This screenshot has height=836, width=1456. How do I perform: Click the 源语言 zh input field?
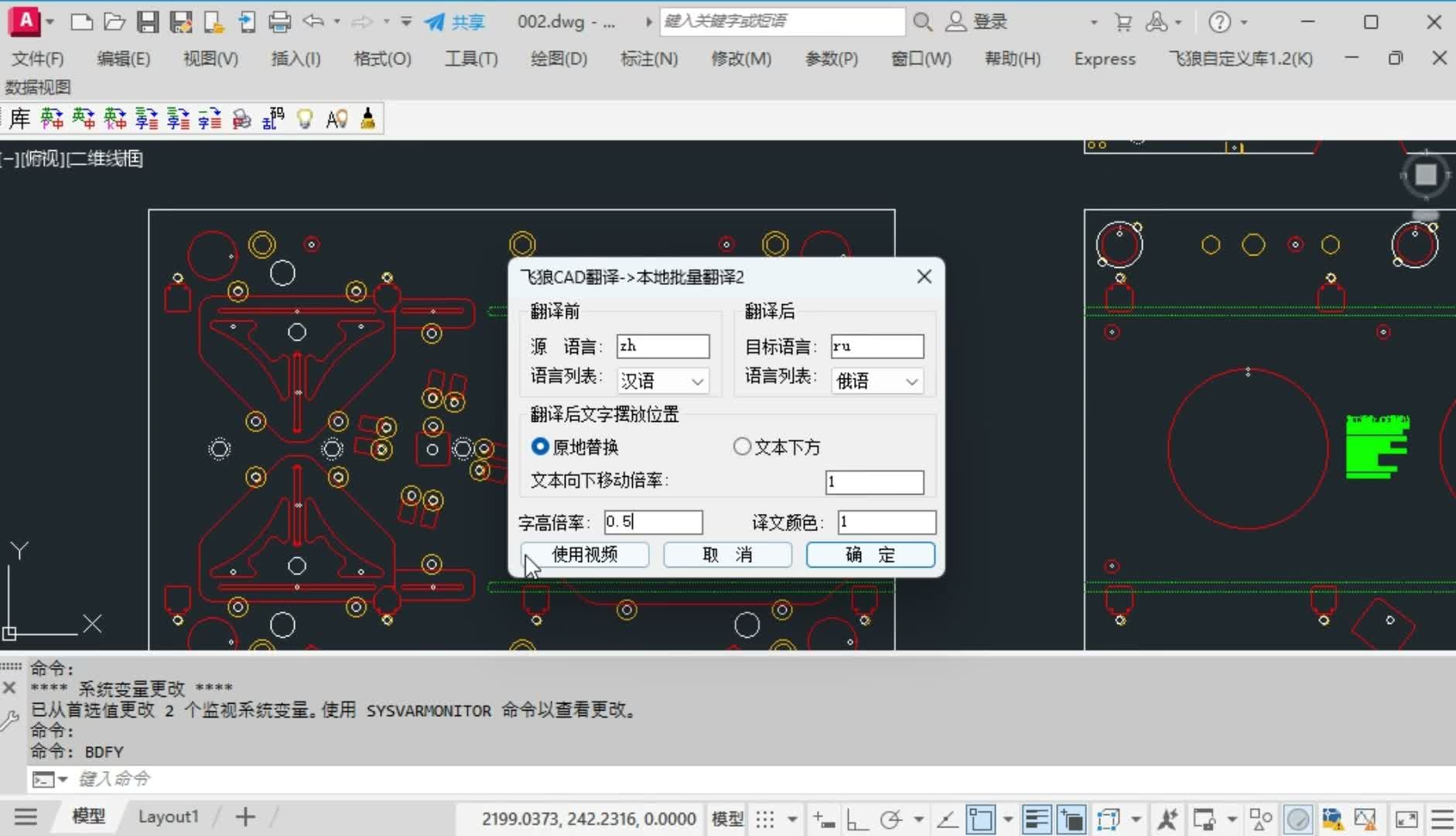[x=663, y=346]
